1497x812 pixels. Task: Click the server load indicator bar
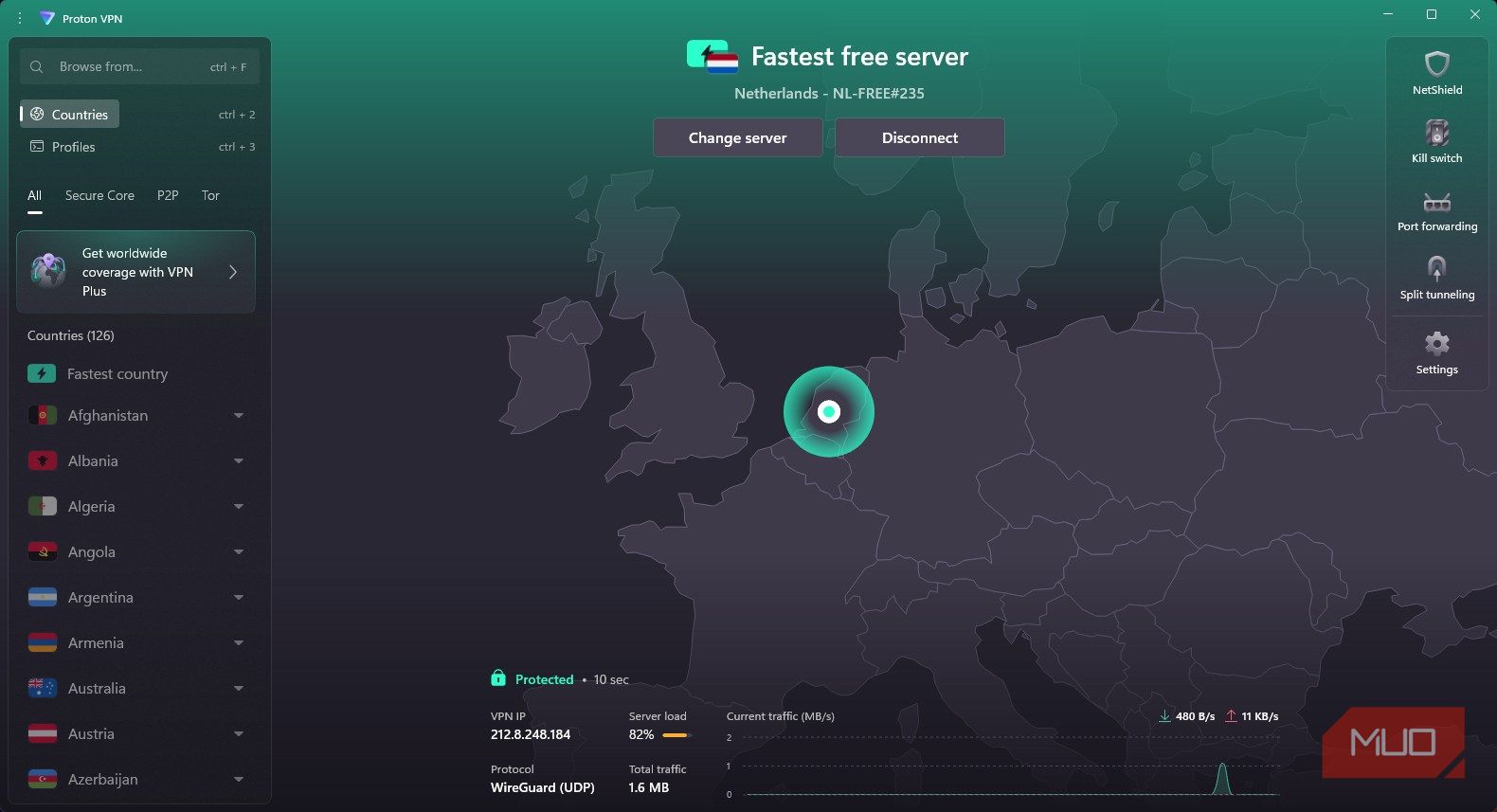point(676,735)
